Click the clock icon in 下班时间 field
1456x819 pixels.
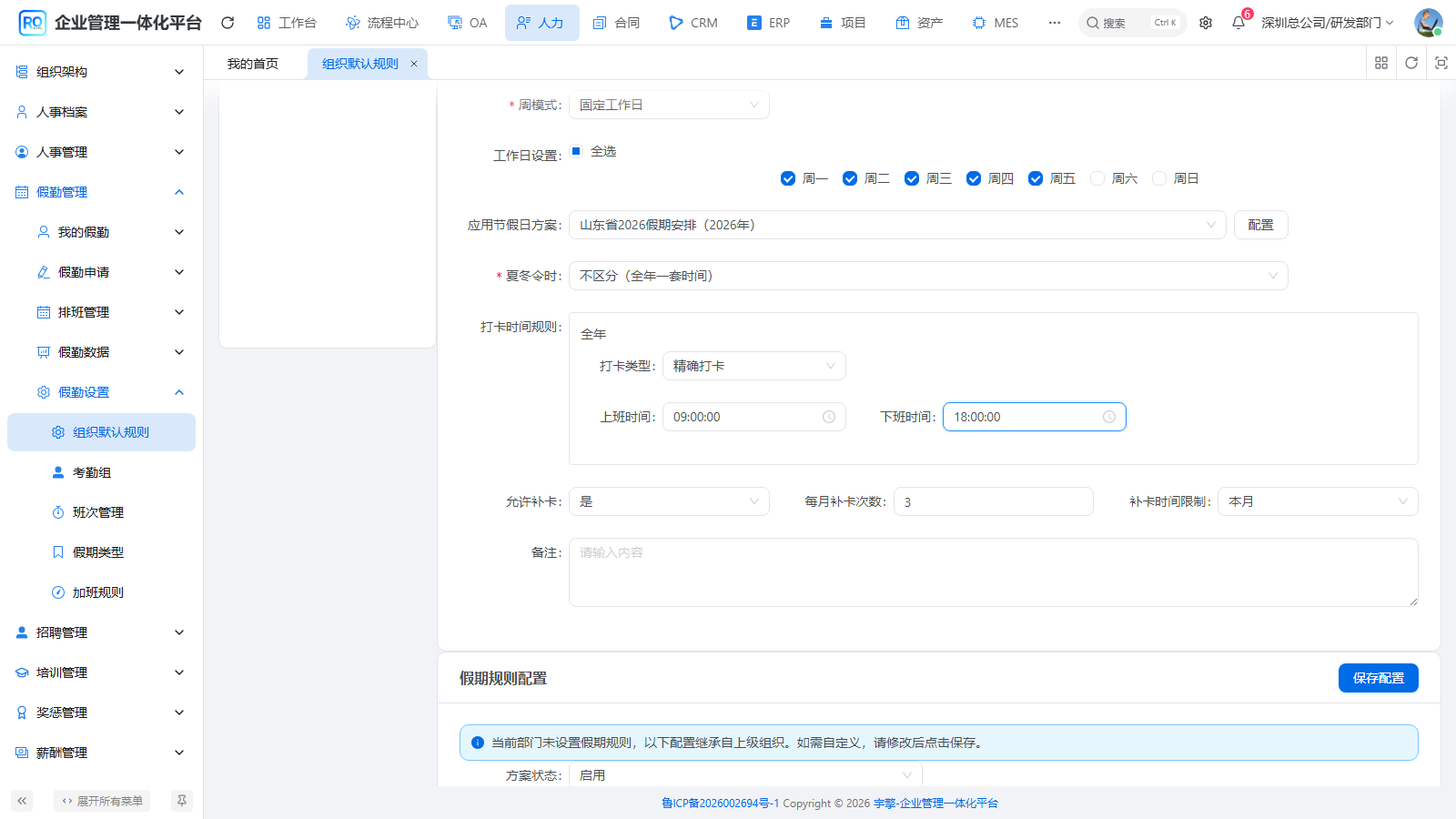click(1109, 417)
